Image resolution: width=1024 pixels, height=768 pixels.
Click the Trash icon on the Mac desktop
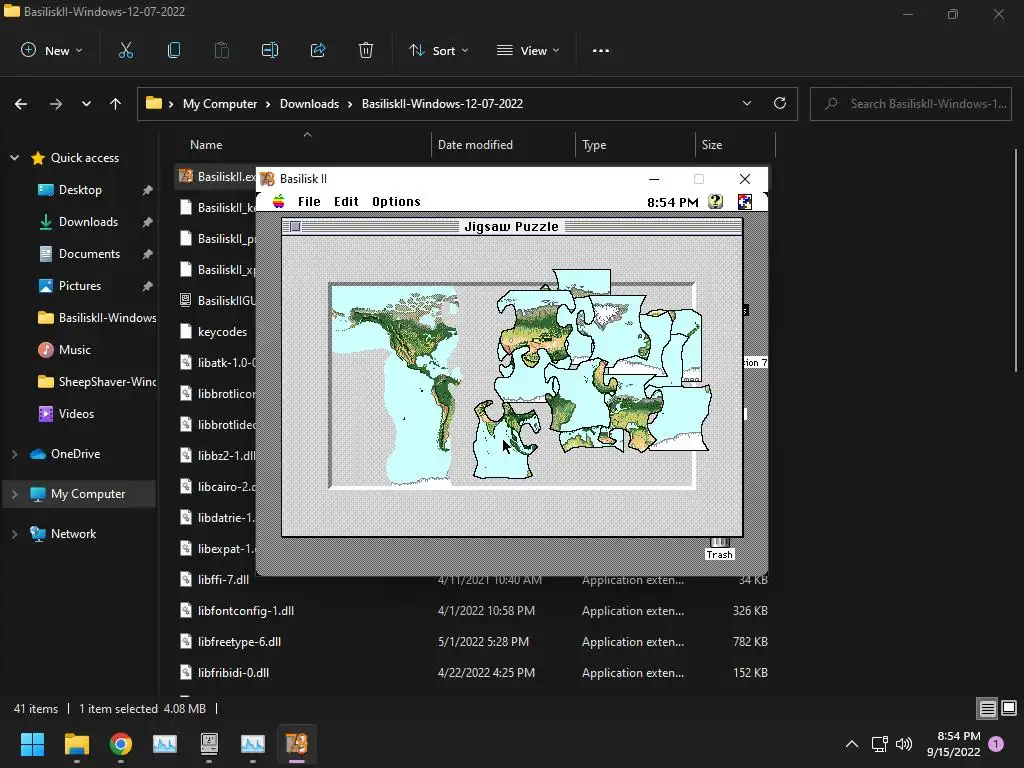(x=720, y=549)
